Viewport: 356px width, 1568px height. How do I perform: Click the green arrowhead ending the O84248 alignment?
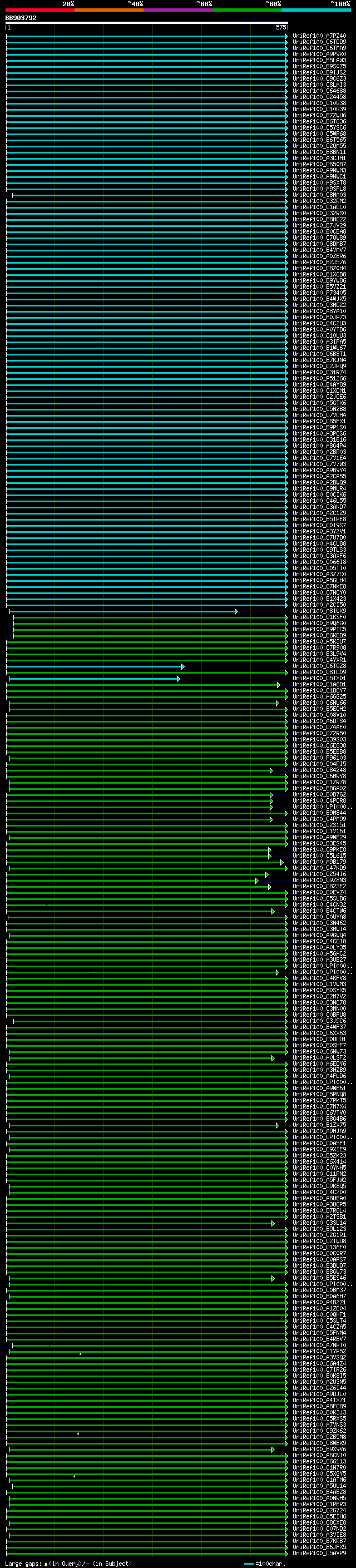[x=271, y=770]
